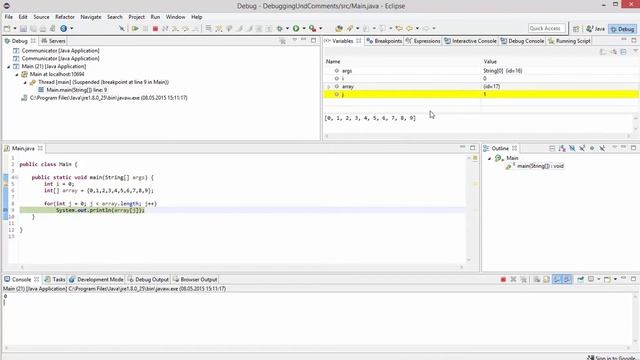Image resolution: width=640 pixels, height=360 pixels.
Task: Open the Refactor menu
Action: tap(65, 17)
